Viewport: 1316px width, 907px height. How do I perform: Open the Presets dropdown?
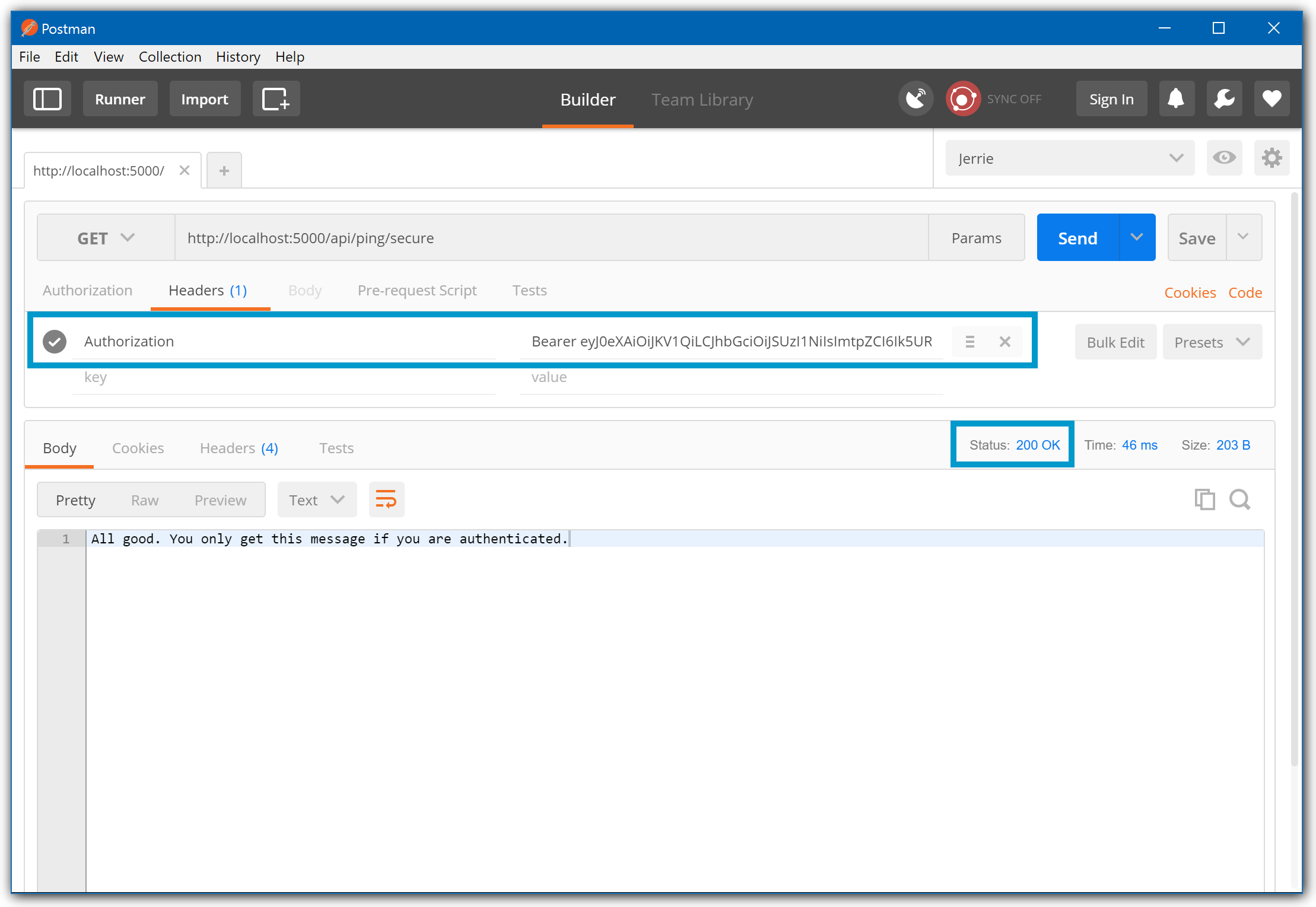1212,342
